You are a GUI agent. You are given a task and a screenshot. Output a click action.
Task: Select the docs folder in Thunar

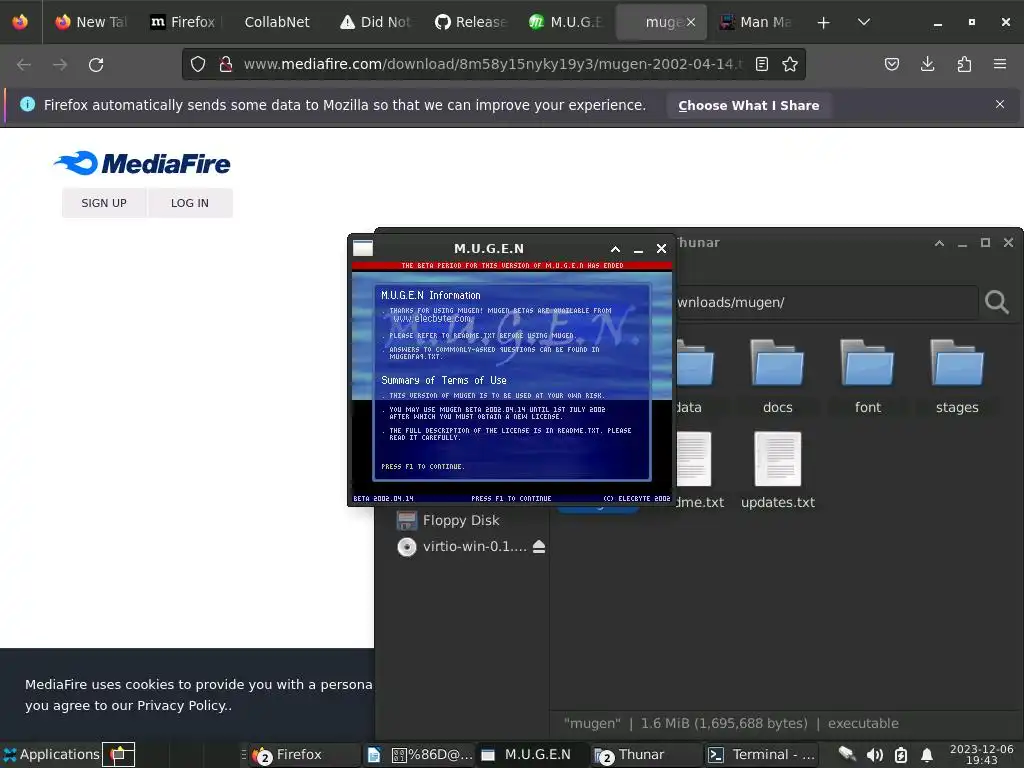pyautogui.click(x=777, y=377)
